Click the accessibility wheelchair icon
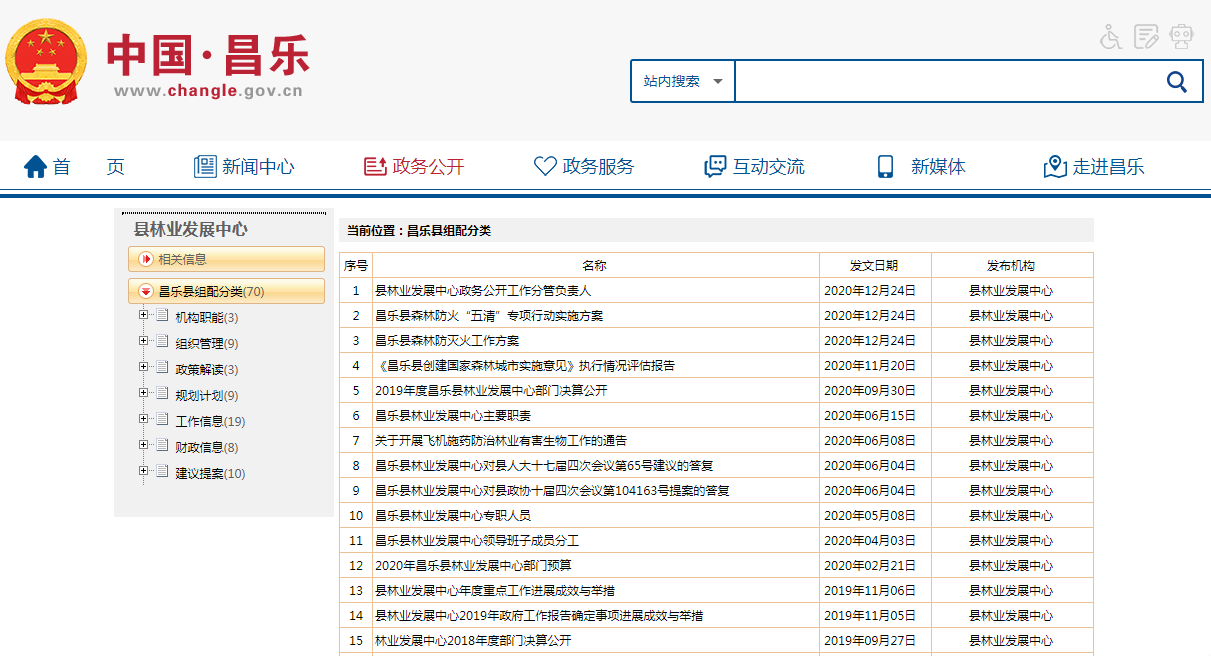The width and height of the screenshot is (1211, 656). [x=1111, y=37]
